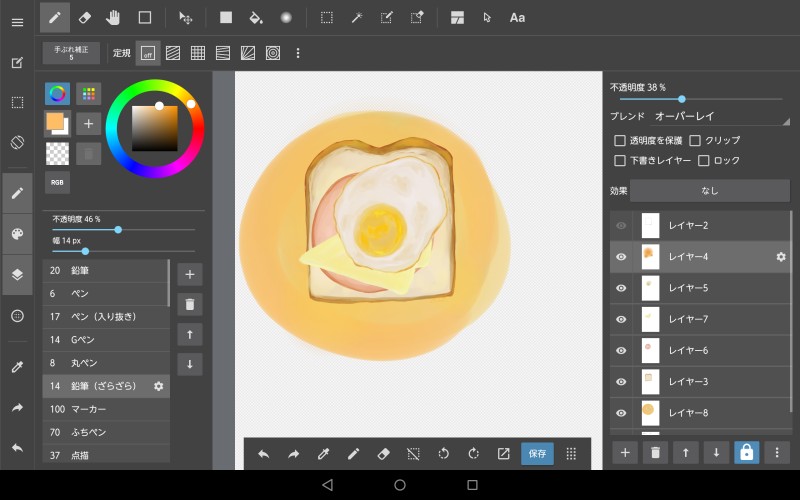Screen dimensions: 800x500
Task: Select the Bucket fill tool
Action: (255, 17)
